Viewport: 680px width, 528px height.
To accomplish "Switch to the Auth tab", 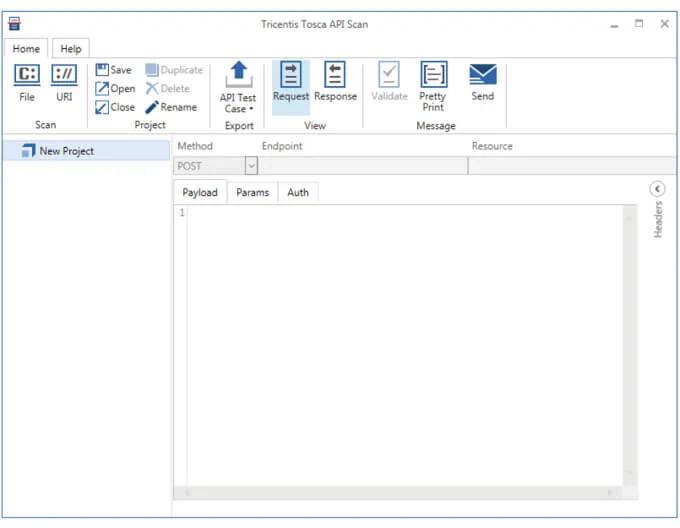I will (298, 193).
